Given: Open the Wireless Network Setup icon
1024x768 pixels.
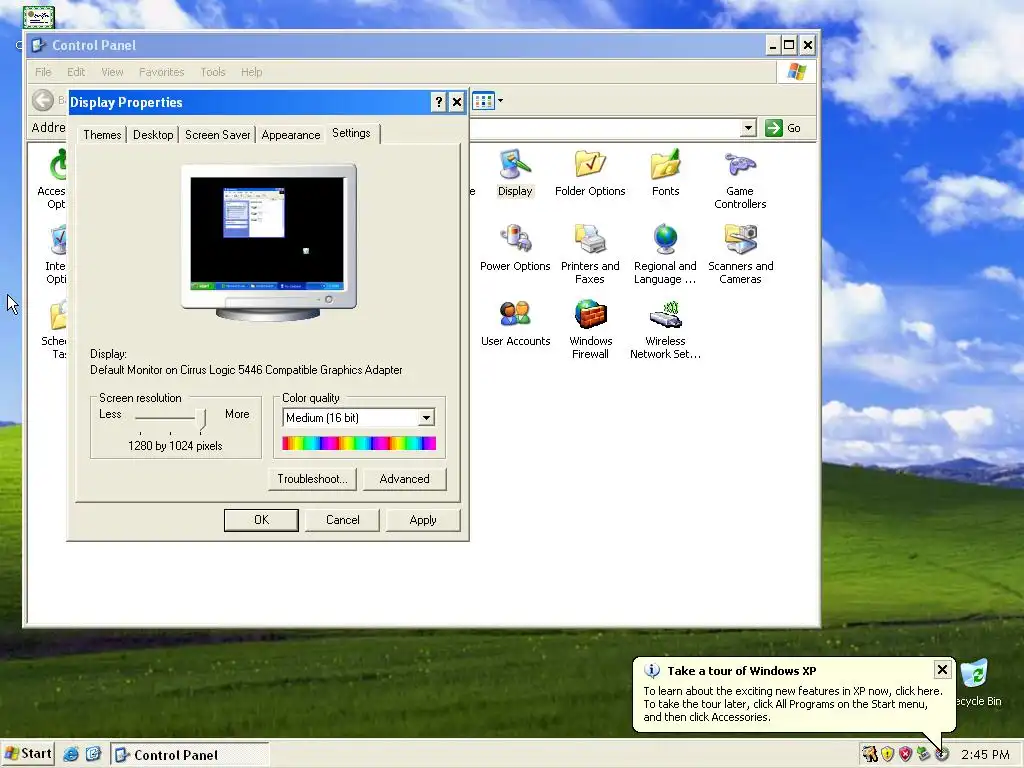Looking at the screenshot, I should [665, 330].
